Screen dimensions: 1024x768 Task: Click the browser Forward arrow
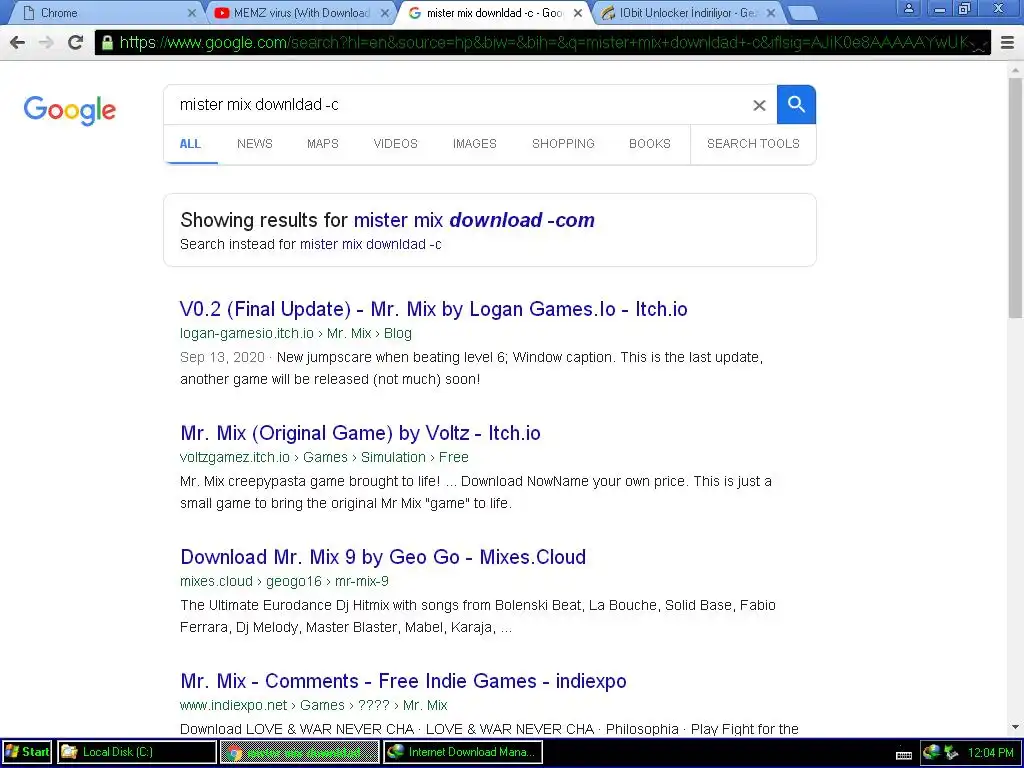click(x=46, y=43)
